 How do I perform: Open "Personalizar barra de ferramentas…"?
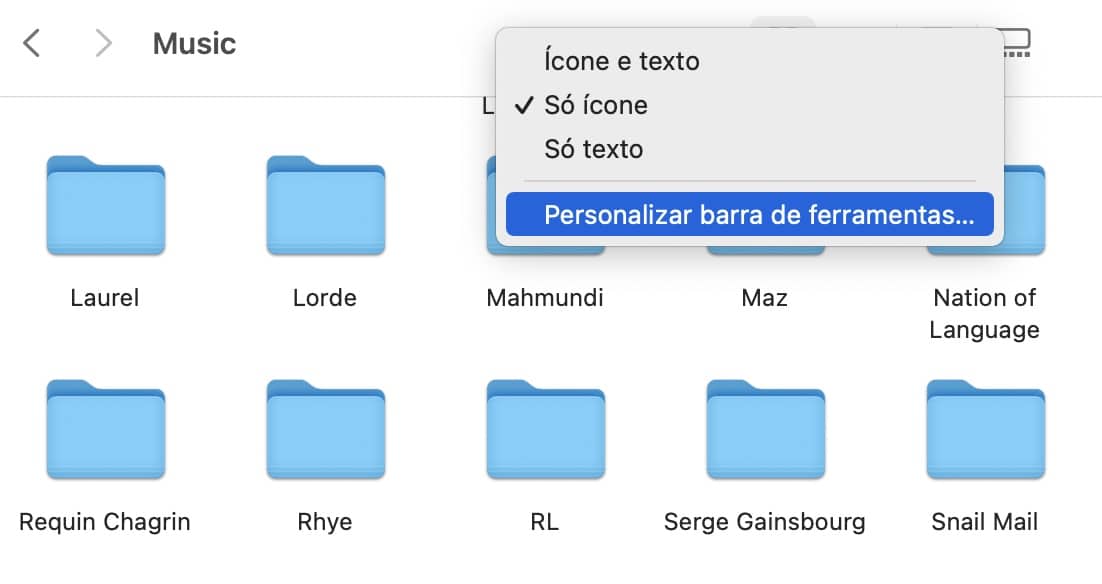(x=758, y=215)
